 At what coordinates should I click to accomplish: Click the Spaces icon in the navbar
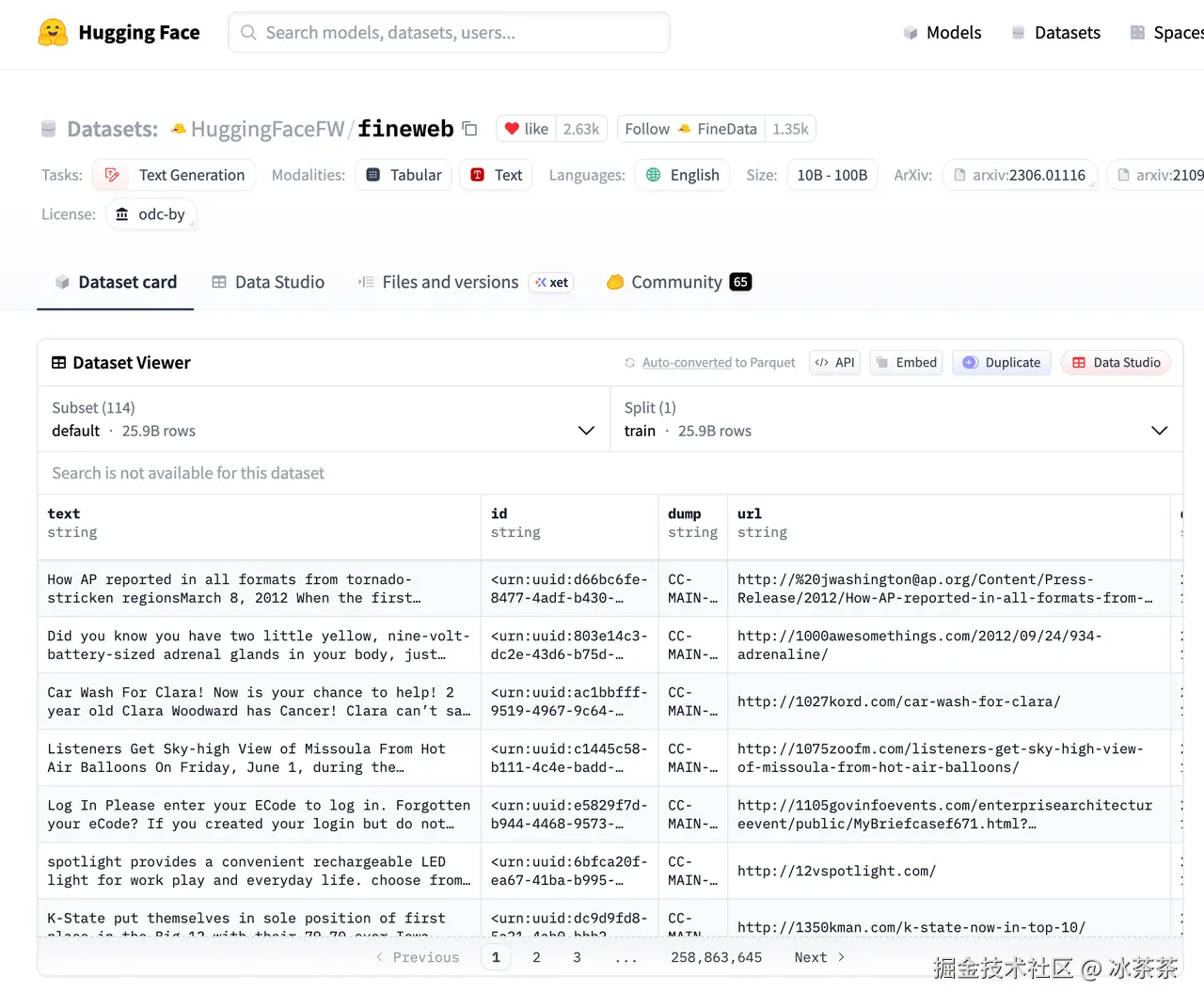coord(1138,33)
